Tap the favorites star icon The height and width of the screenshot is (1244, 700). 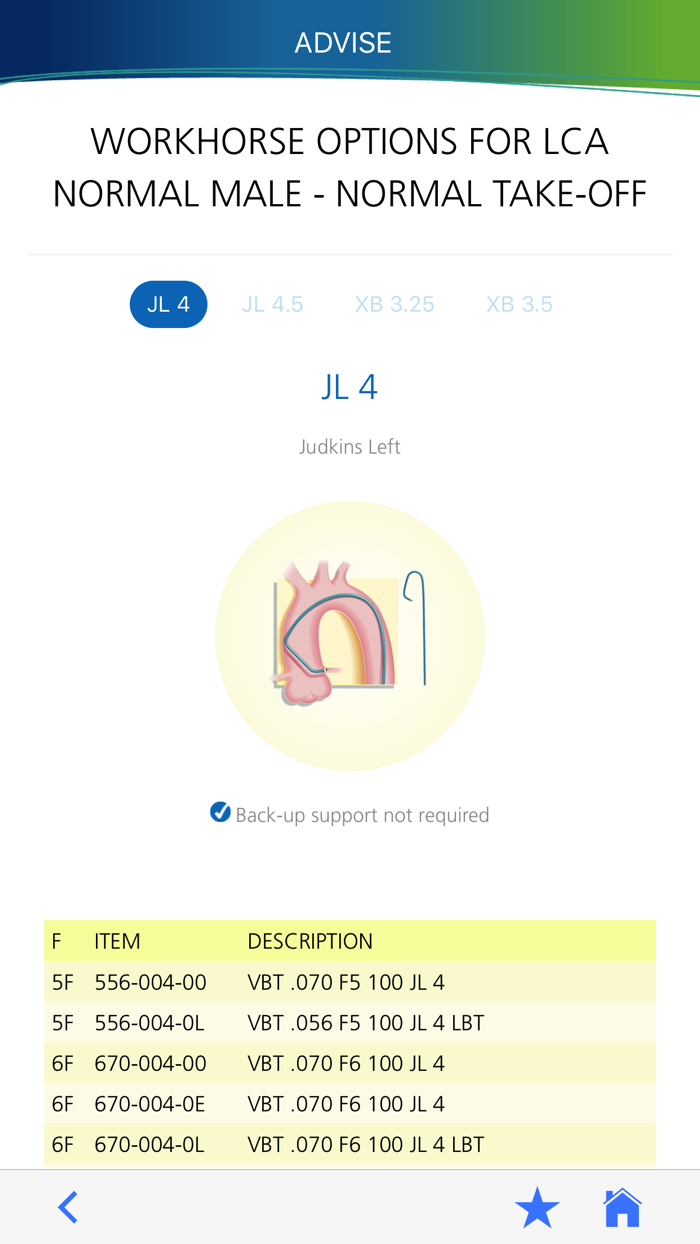click(537, 1208)
